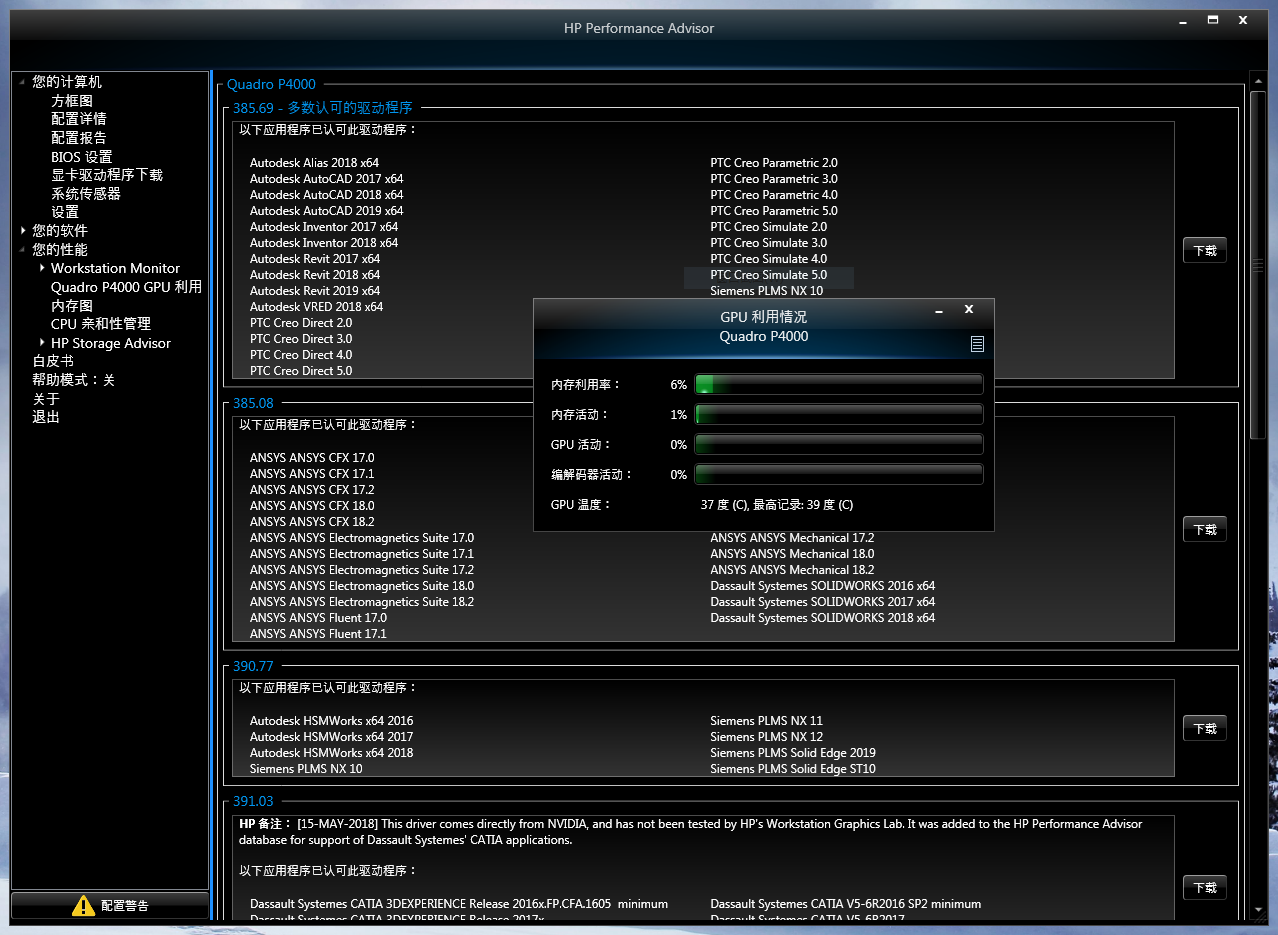Click Autodesk AutoCAD 2019 x64 entry

tap(326, 211)
